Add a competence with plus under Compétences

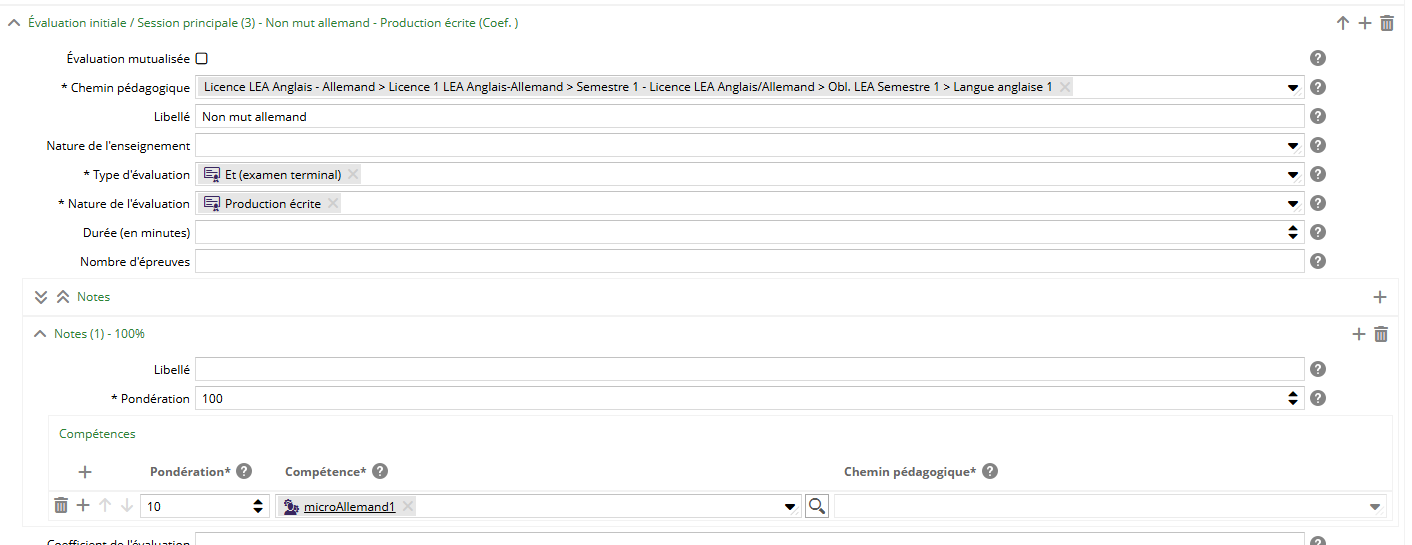click(x=85, y=472)
